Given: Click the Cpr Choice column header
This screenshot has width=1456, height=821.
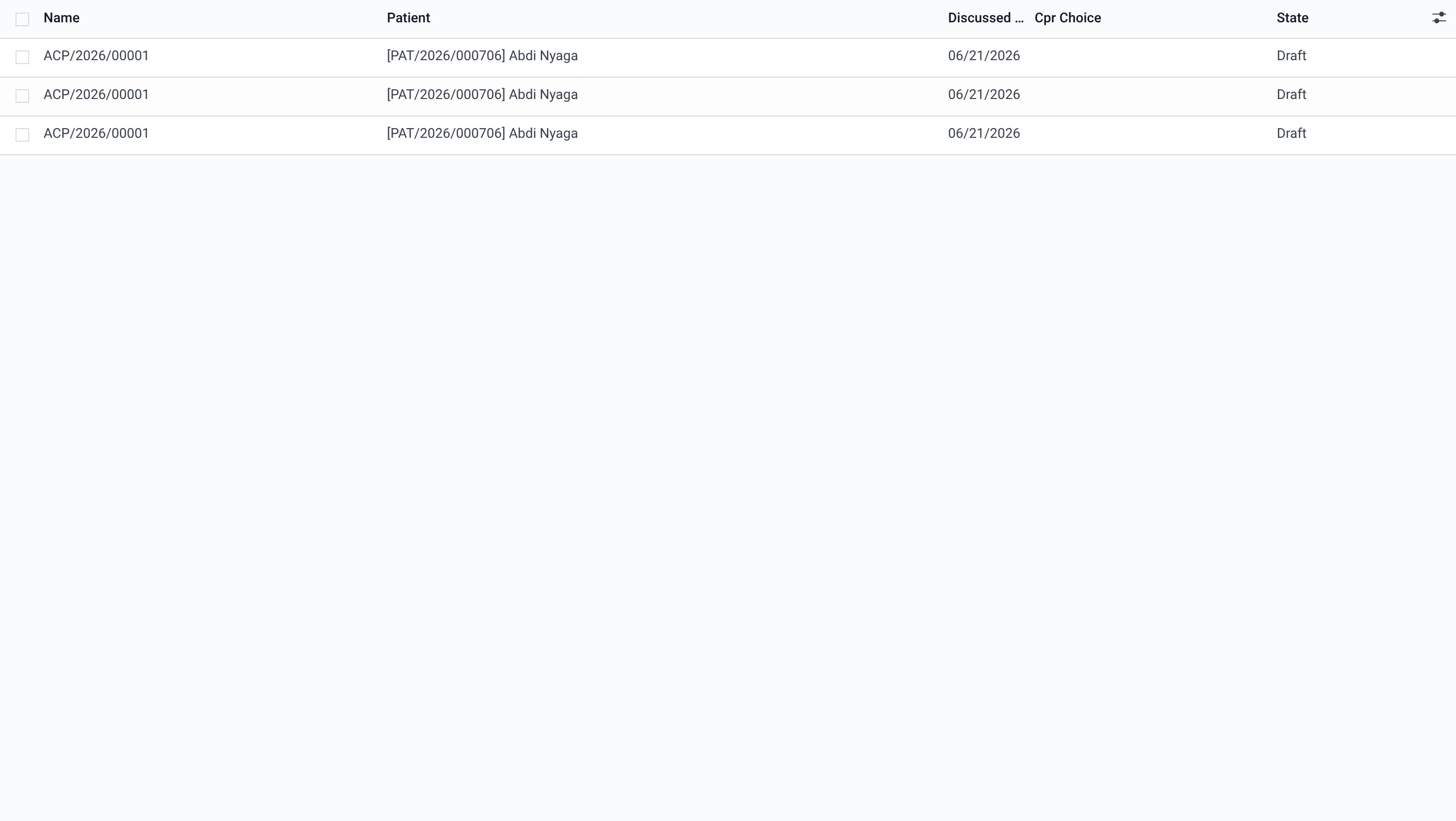Looking at the screenshot, I should (x=1068, y=18).
